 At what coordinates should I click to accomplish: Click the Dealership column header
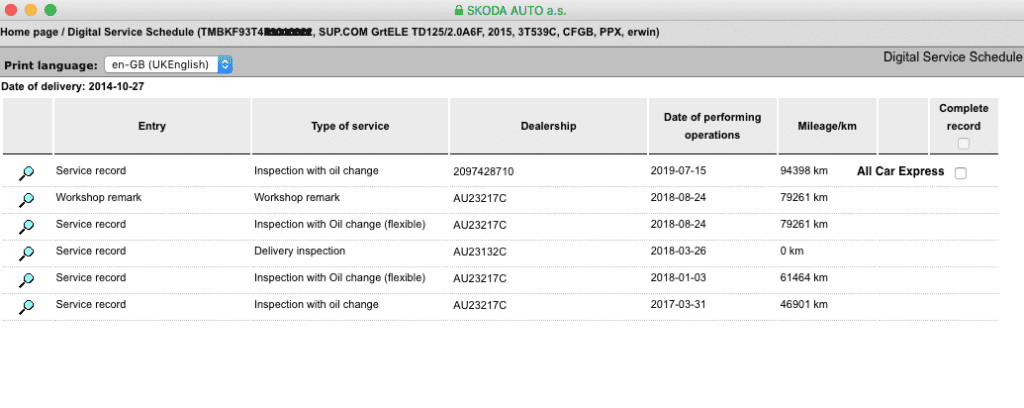point(549,126)
